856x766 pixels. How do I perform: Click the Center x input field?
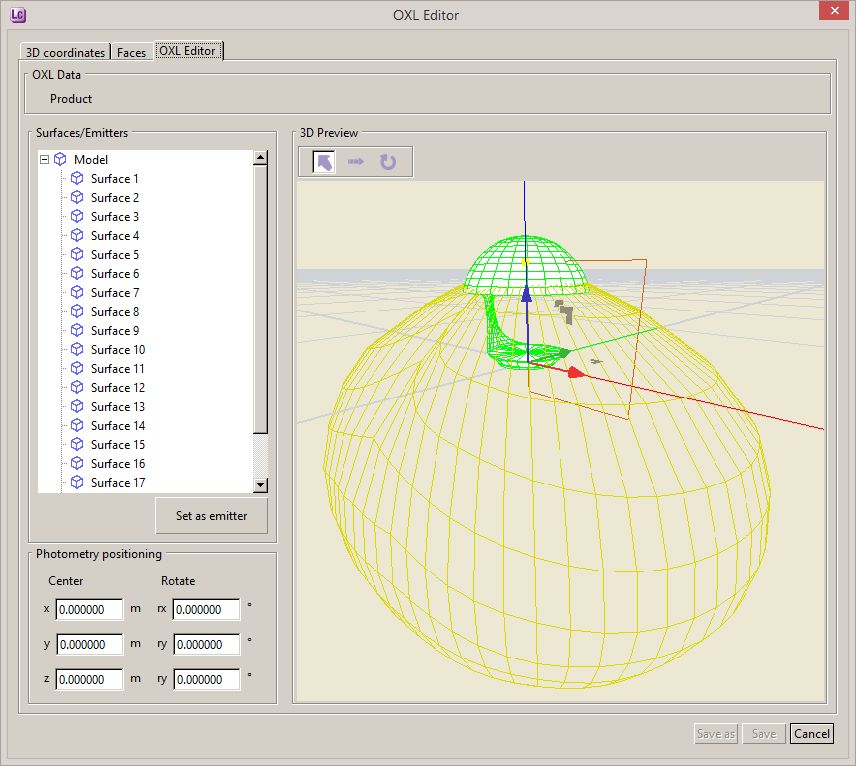(90, 609)
